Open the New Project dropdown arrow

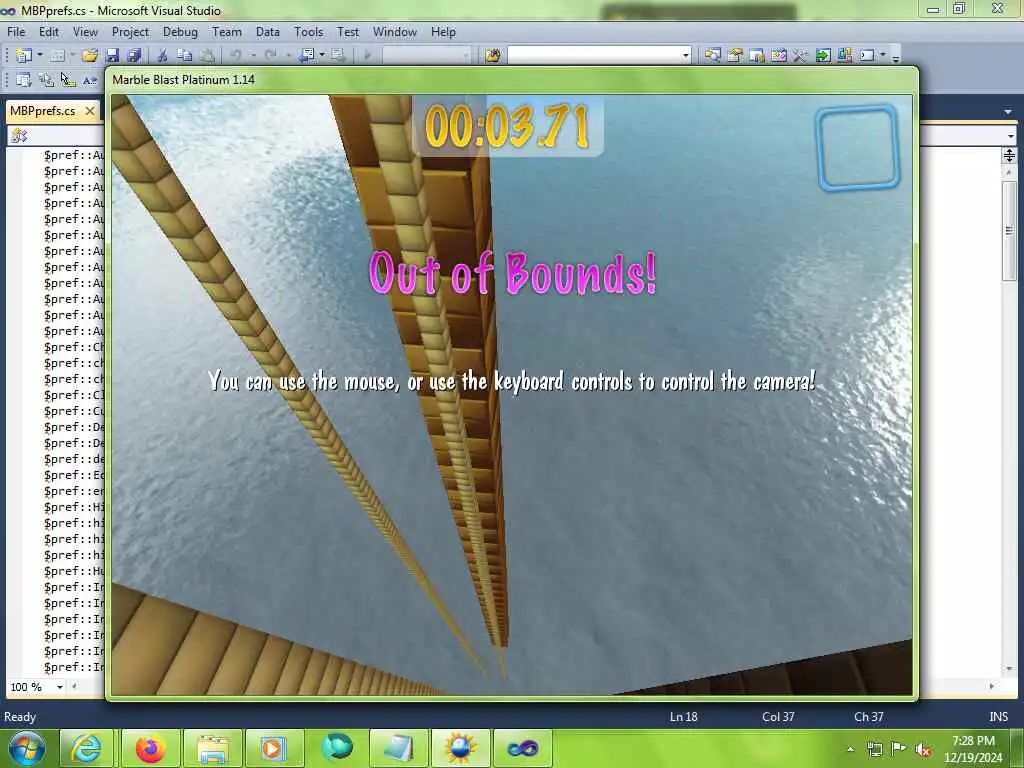tap(40, 56)
